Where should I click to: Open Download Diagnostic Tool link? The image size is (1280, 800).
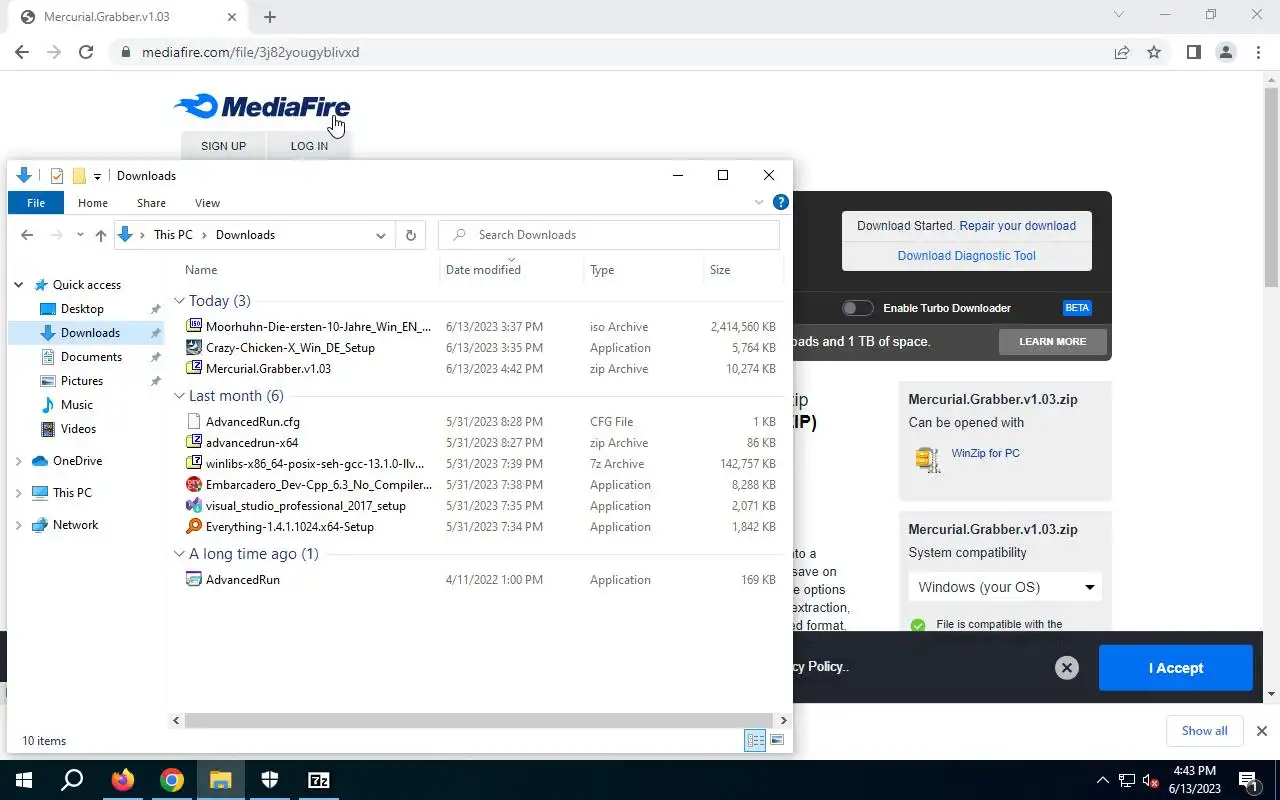coord(966,256)
